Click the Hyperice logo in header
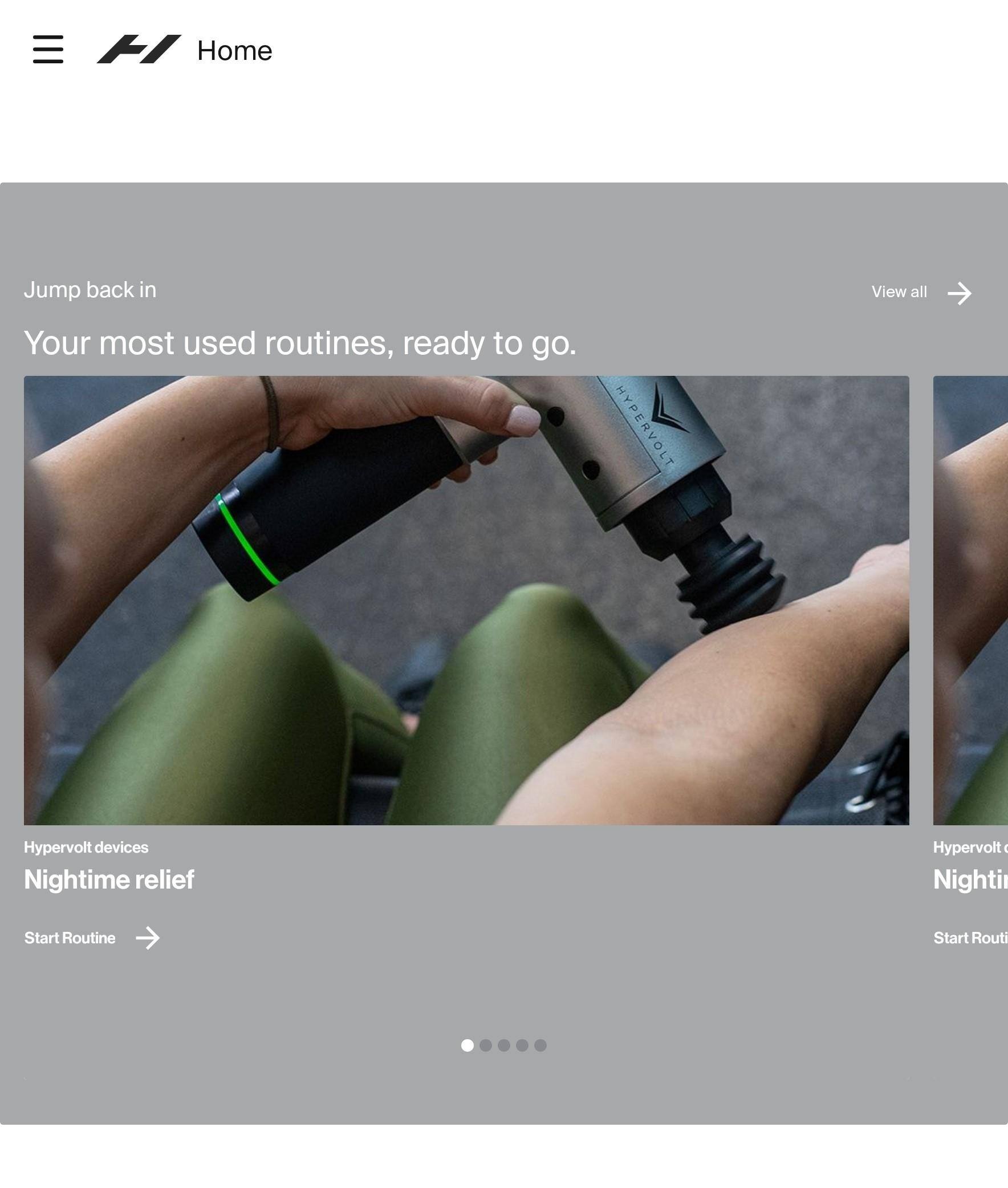 pyautogui.click(x=139, y=49)
